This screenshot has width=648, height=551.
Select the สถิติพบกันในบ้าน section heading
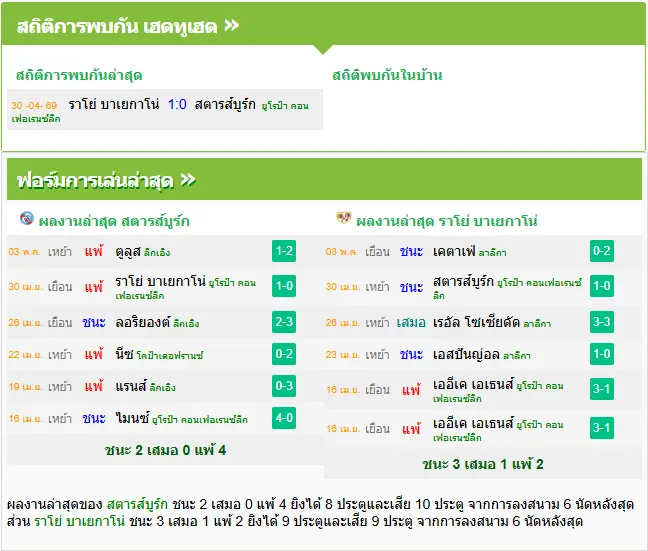(387, 75)
